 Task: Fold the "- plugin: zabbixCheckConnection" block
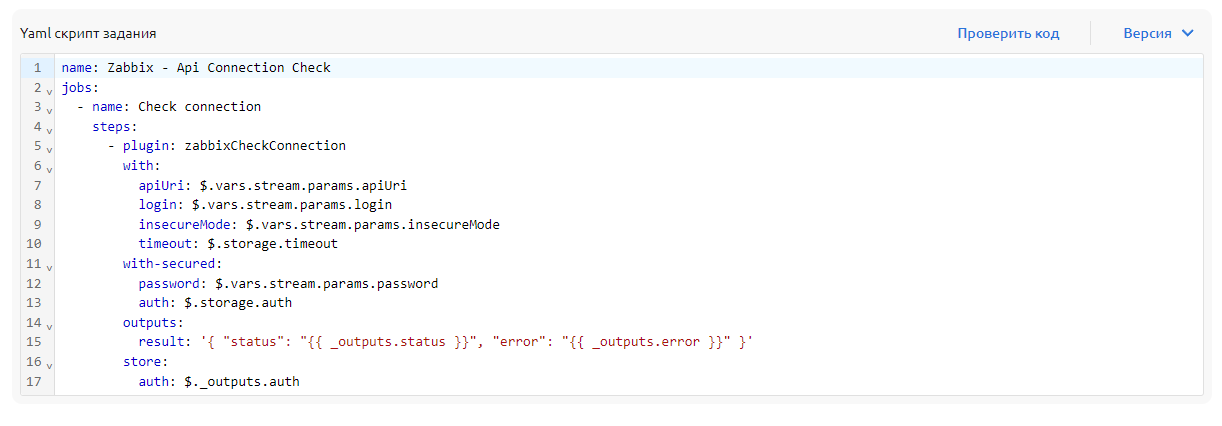(x=49, y=147)
